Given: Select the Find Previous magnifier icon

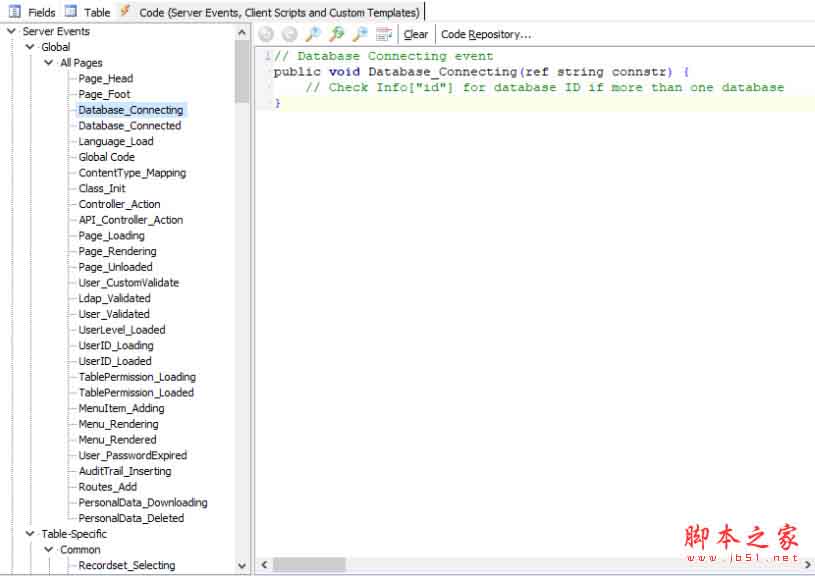Looking at the screenshot, I should (x=358, y=33).
